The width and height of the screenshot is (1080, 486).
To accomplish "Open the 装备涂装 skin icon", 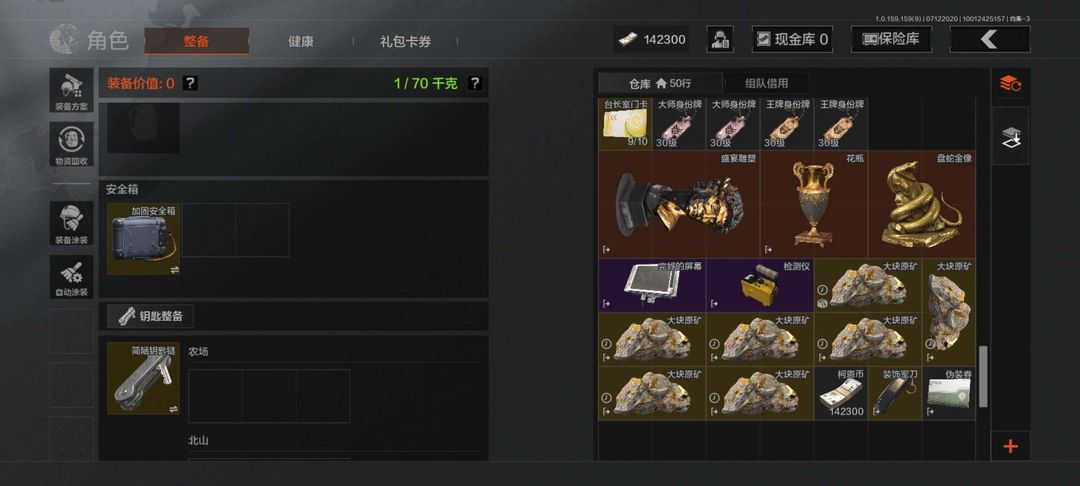I will point(72,224).
